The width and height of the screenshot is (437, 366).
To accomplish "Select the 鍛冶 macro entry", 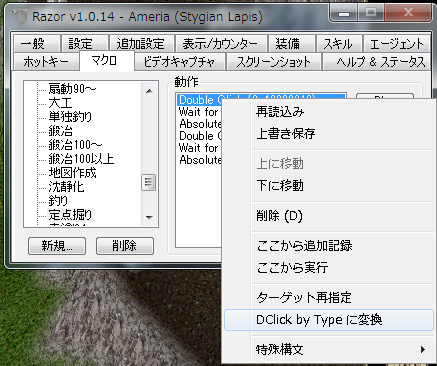I will pyautogui.click(x=60, y=131).
